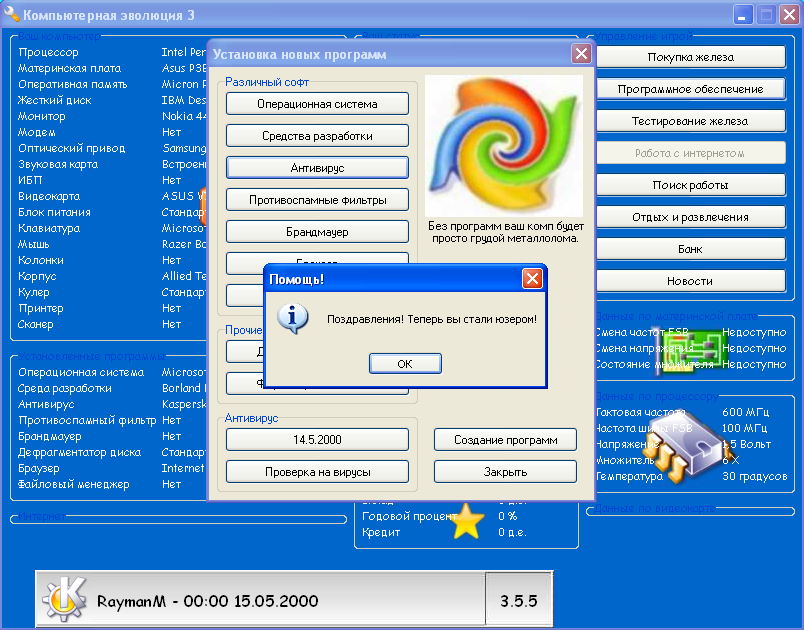Click the green motherboard icon
The height and width of the screenshot is (630, 804).
[x=704, y=346]
